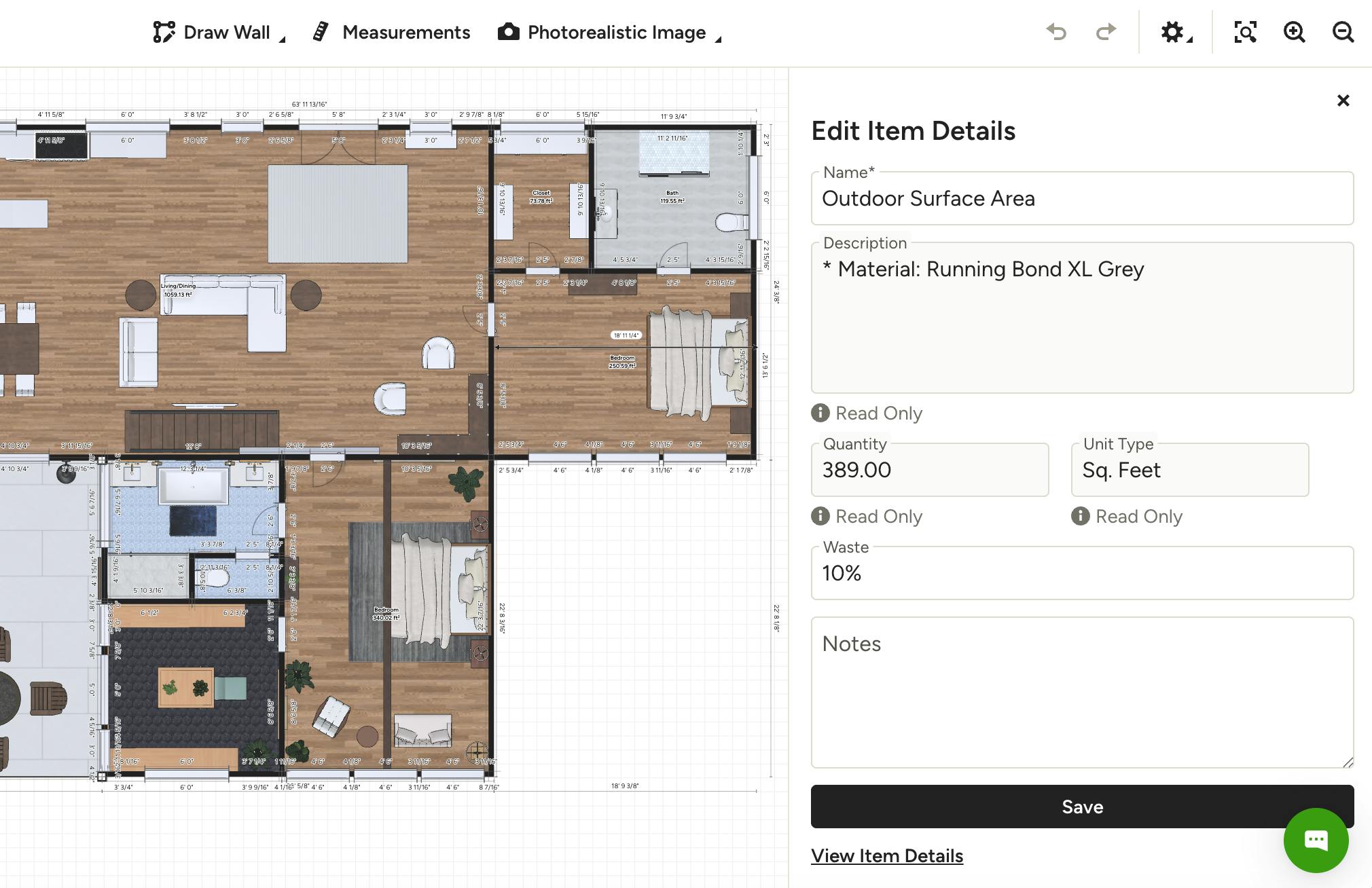This screenshot has width=1372, height=888.
Task: Click the zoom-to-fit icon
Action: pyautogui.click(x=1245, y=32)
